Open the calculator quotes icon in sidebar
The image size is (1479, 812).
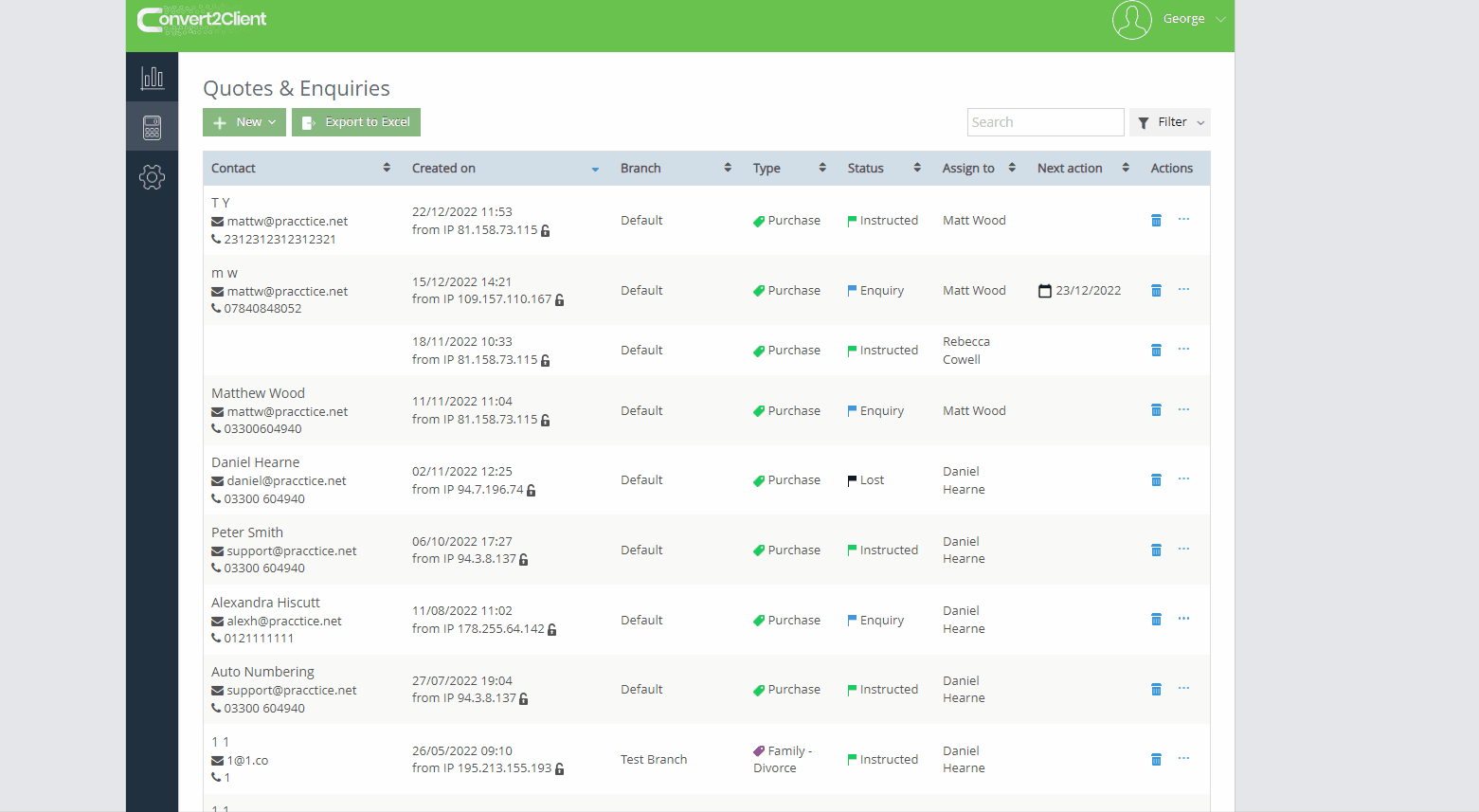[x=152, y=127]
